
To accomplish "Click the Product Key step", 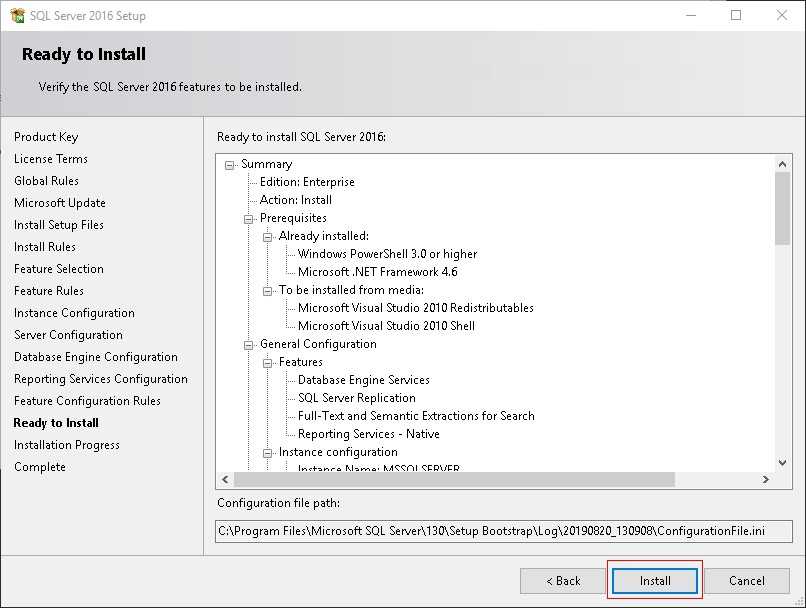I will click(x=46, y=137).
